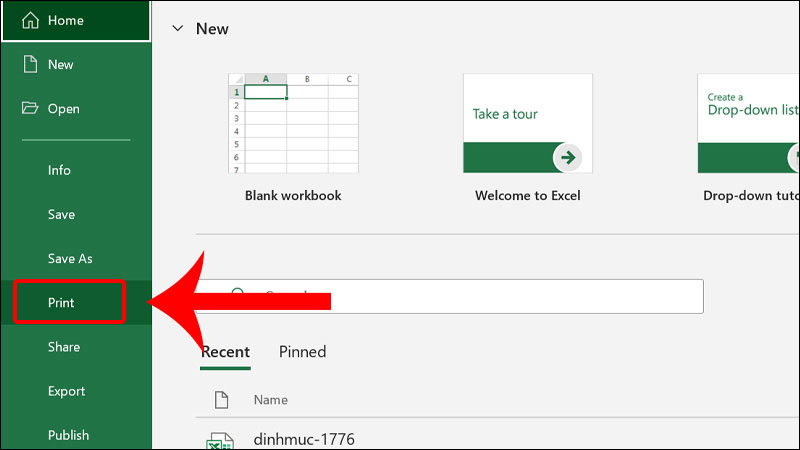Image resolution: width=800 pixels, height=450 pixels.
Task: Click the Open folder icon in sidebar
Action: click(x=30, y=109)
